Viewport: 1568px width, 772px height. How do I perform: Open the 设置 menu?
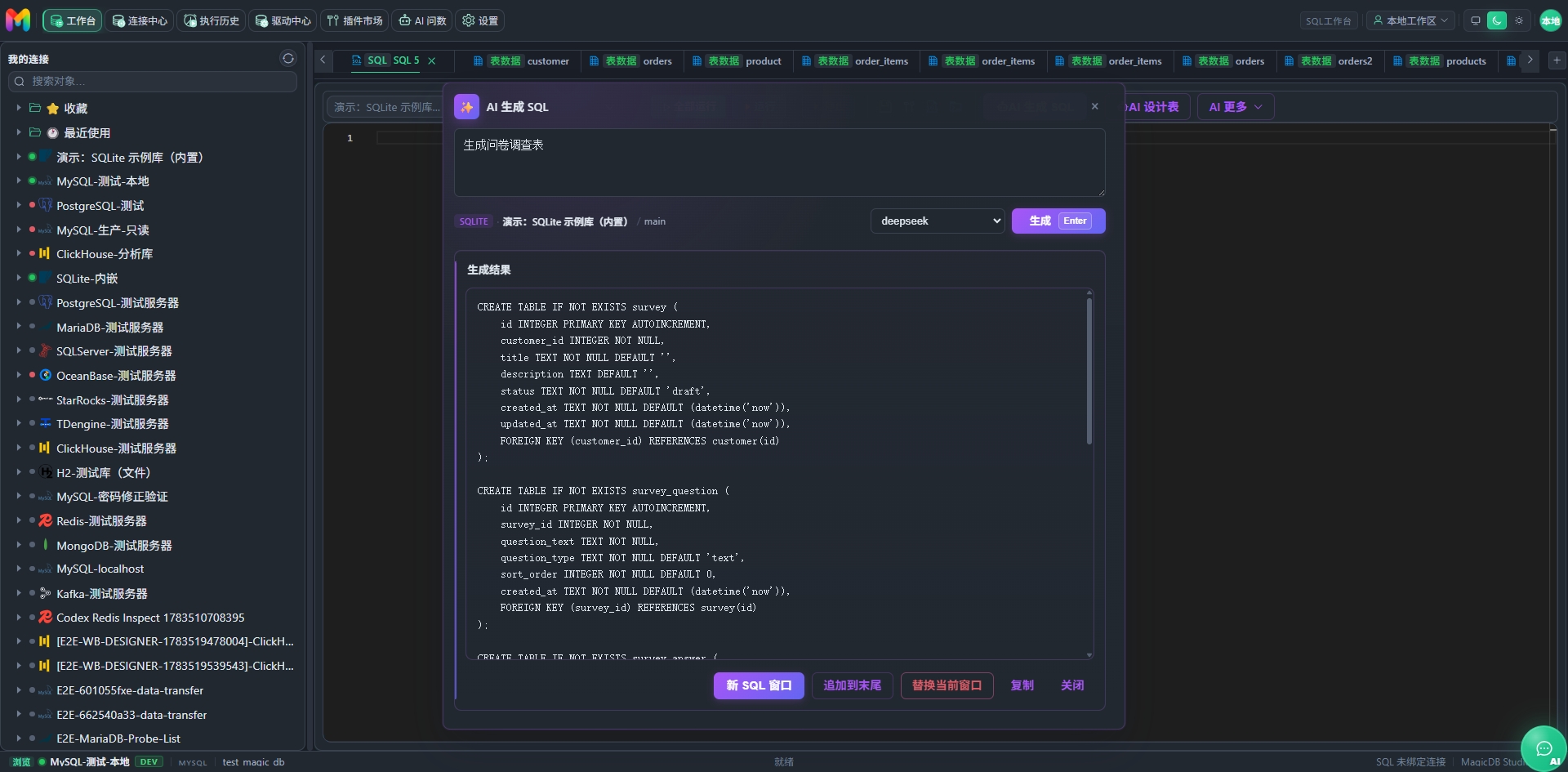click(480, 20)
